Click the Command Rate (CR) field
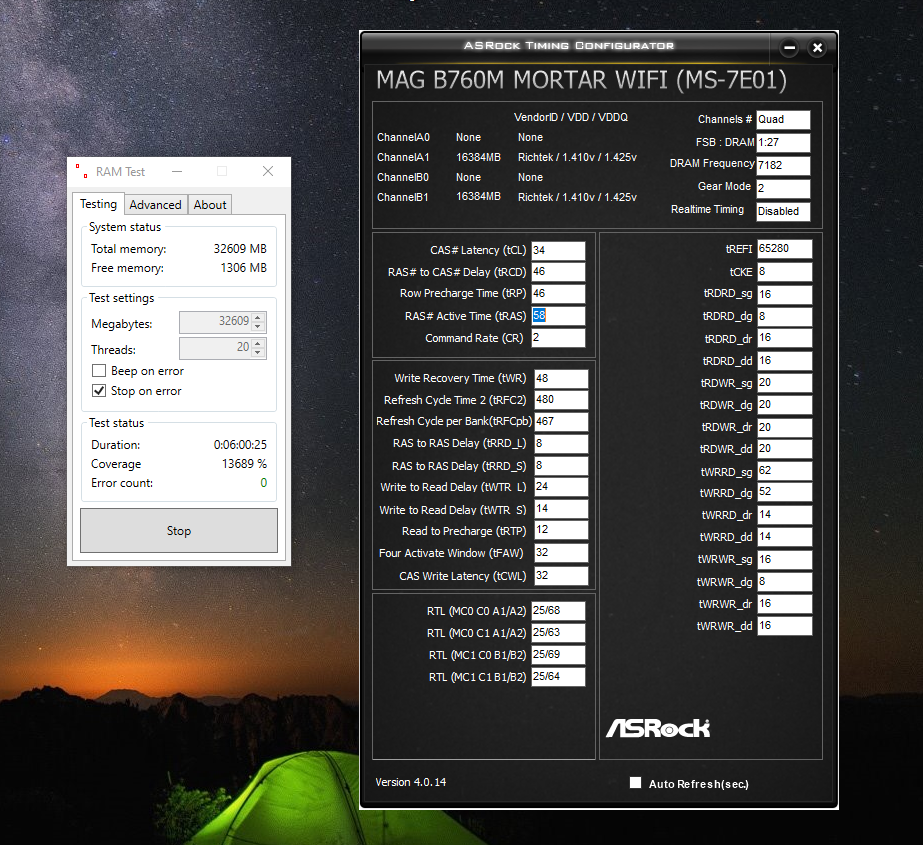Image resolution: width=923 pixels, height=845 pixels. (558, 338)
